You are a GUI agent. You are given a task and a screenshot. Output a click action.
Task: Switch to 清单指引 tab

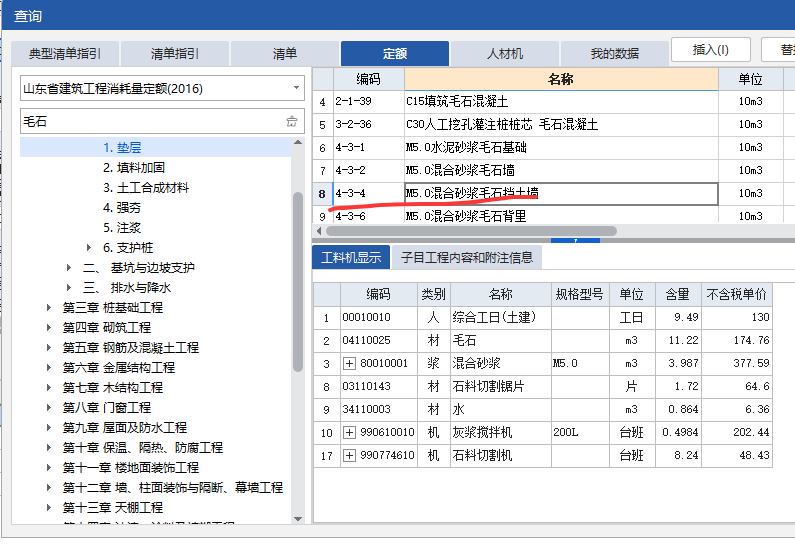point(174,54)
